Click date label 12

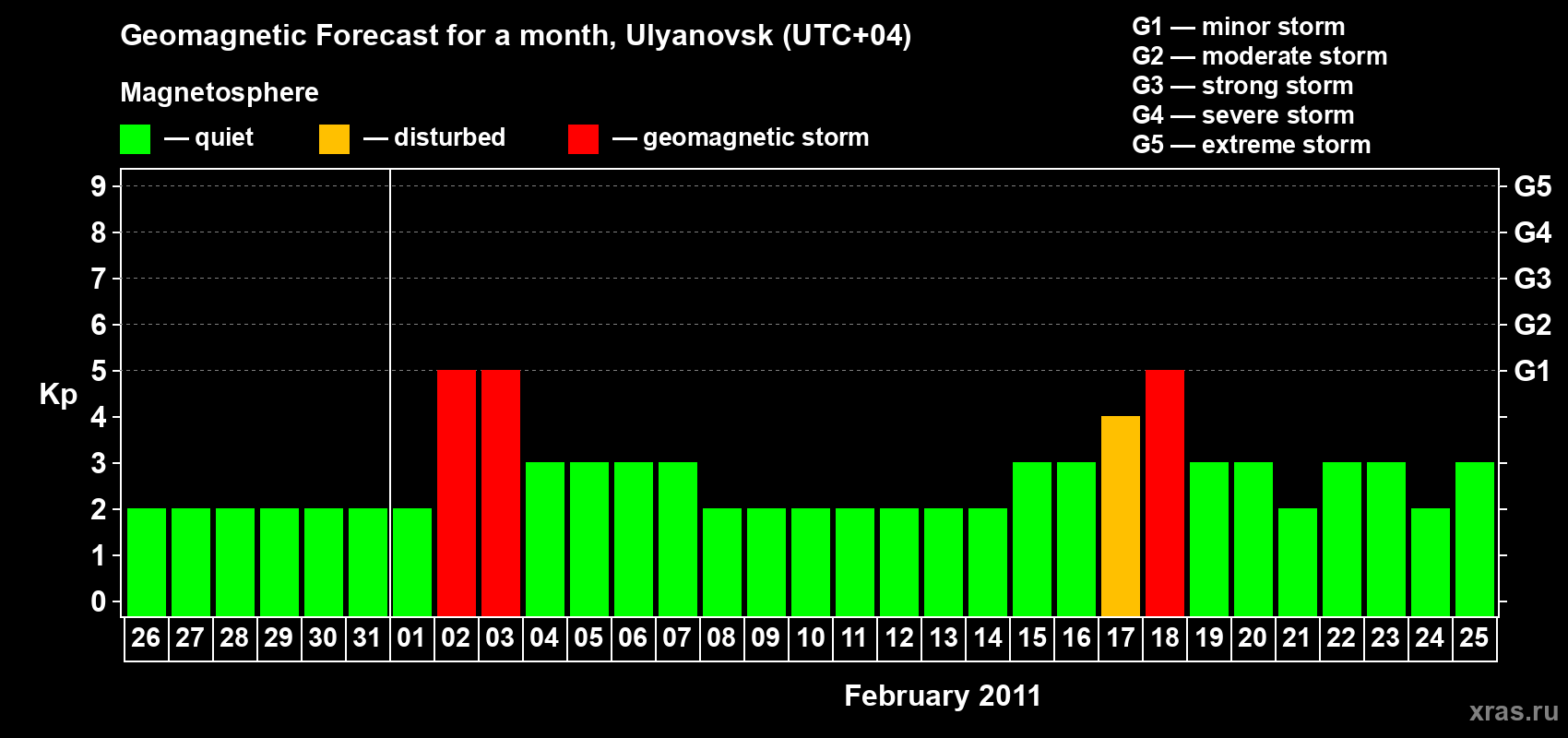tap(899, 638)
